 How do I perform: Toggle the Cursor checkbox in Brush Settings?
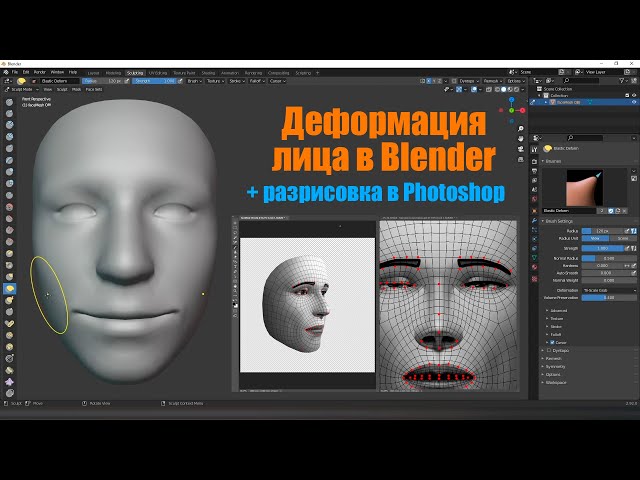552,342
